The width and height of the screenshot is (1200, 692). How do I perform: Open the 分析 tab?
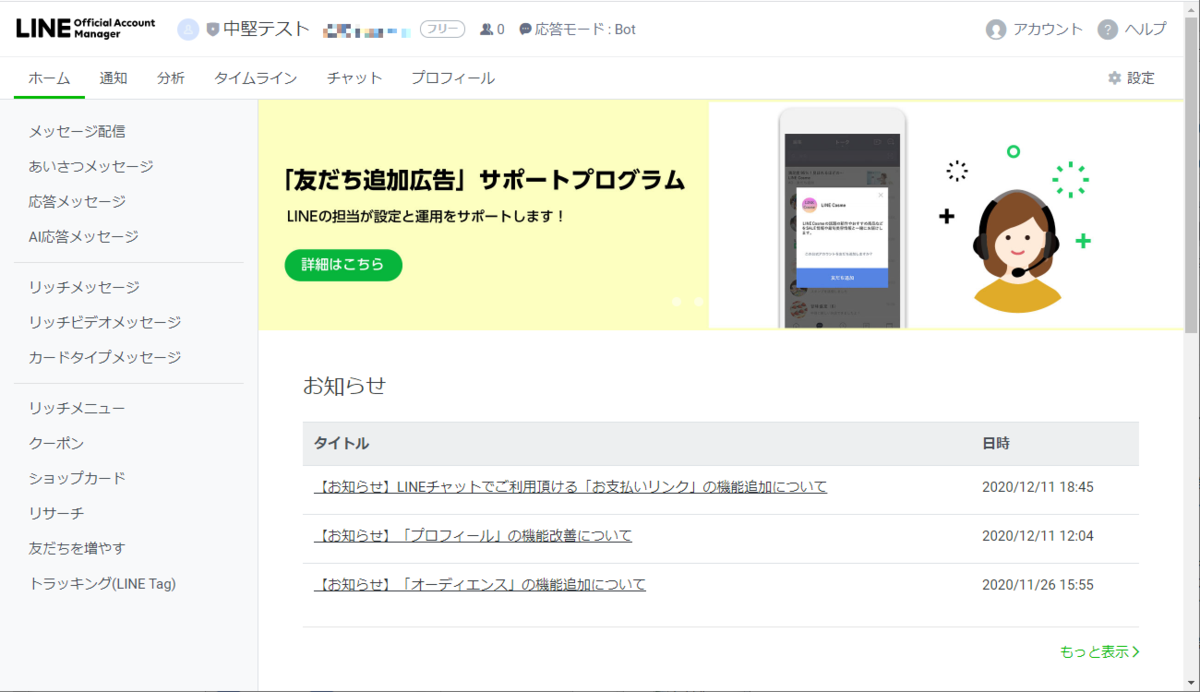click(171, 78)
